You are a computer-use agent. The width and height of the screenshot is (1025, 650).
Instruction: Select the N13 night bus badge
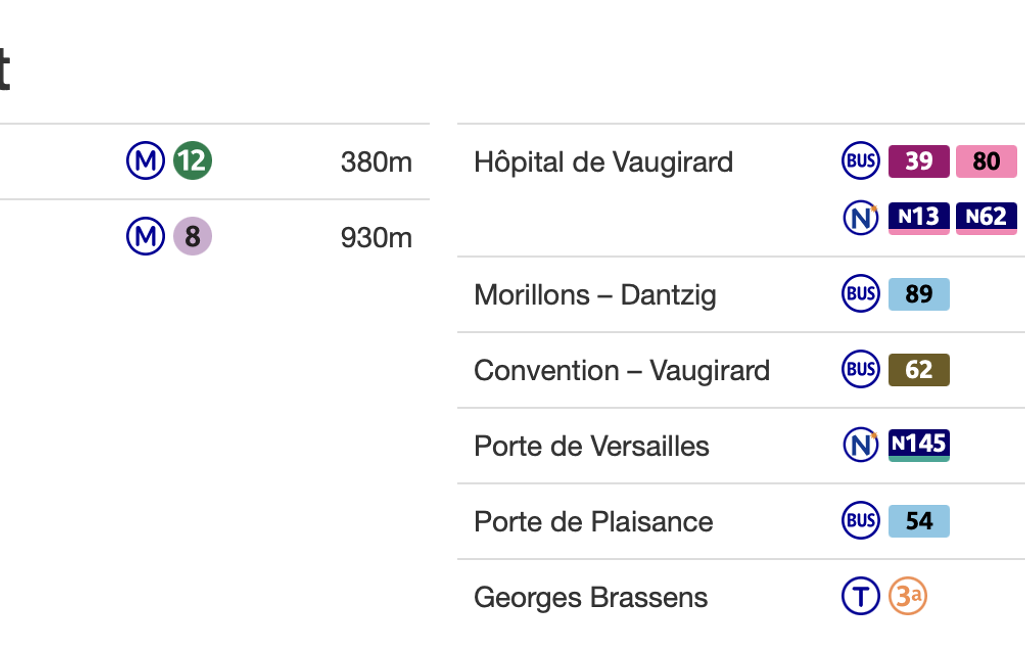(918, 217)
